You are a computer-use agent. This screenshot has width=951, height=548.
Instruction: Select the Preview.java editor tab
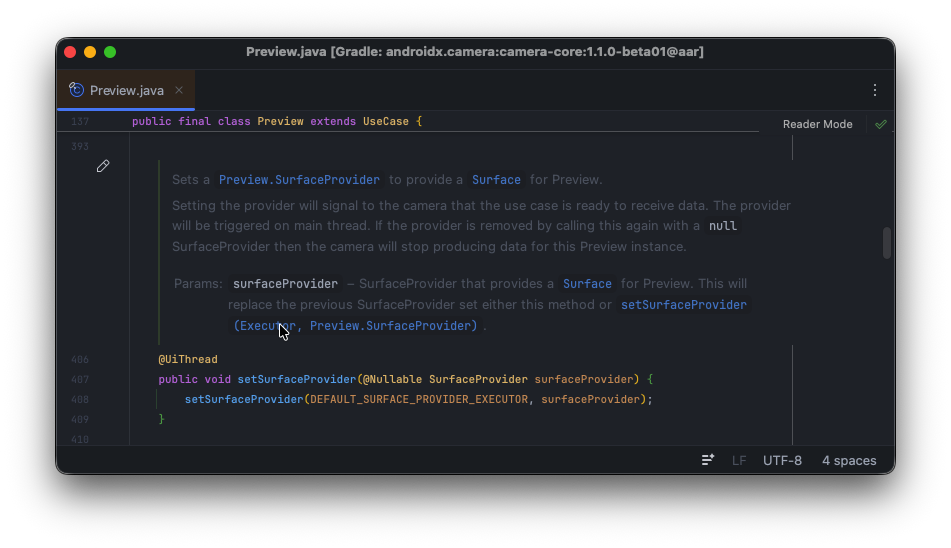click(126, 90)
